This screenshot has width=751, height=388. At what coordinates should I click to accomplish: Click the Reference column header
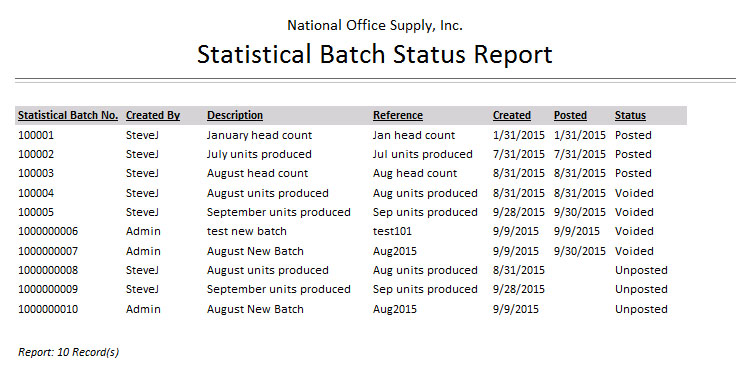click(x=398, y=115)
